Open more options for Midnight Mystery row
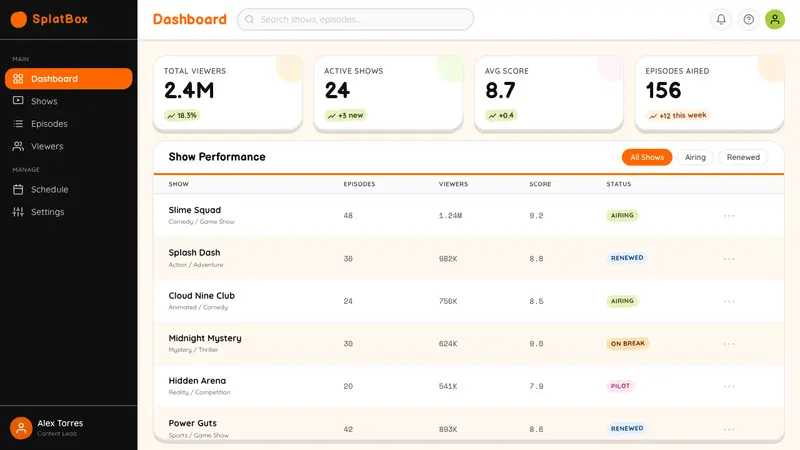800x450 pixels. [729, 344]
